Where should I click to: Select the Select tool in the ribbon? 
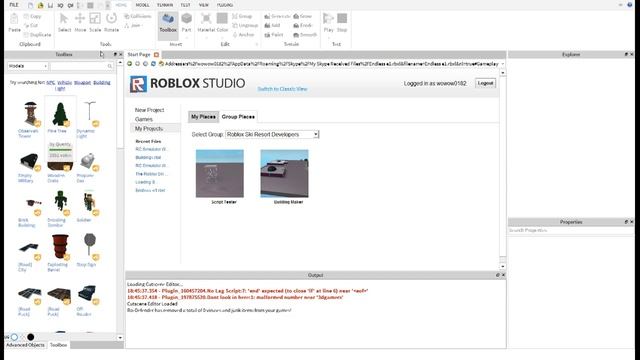(64, 22)
